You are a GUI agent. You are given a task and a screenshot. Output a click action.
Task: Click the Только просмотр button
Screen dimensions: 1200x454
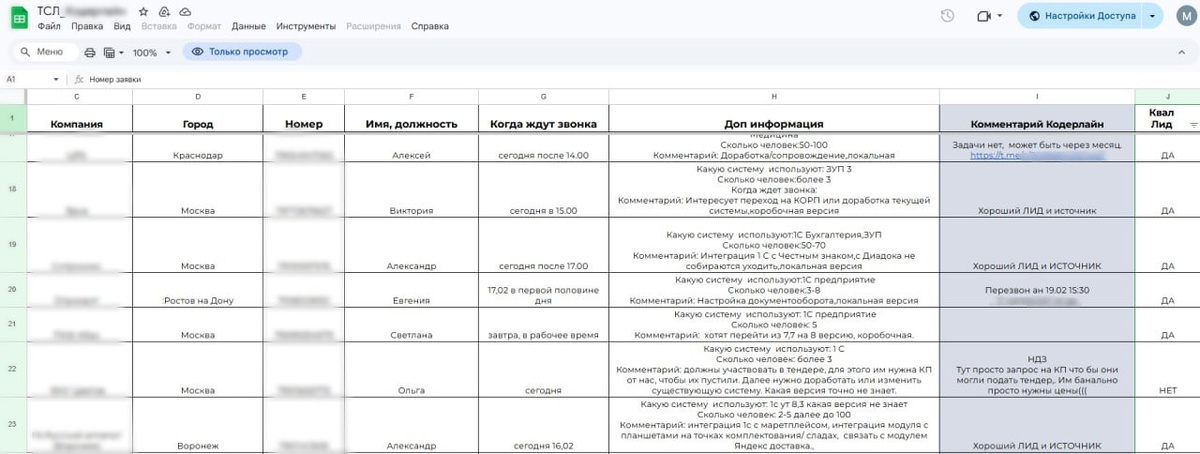point(242,51)
